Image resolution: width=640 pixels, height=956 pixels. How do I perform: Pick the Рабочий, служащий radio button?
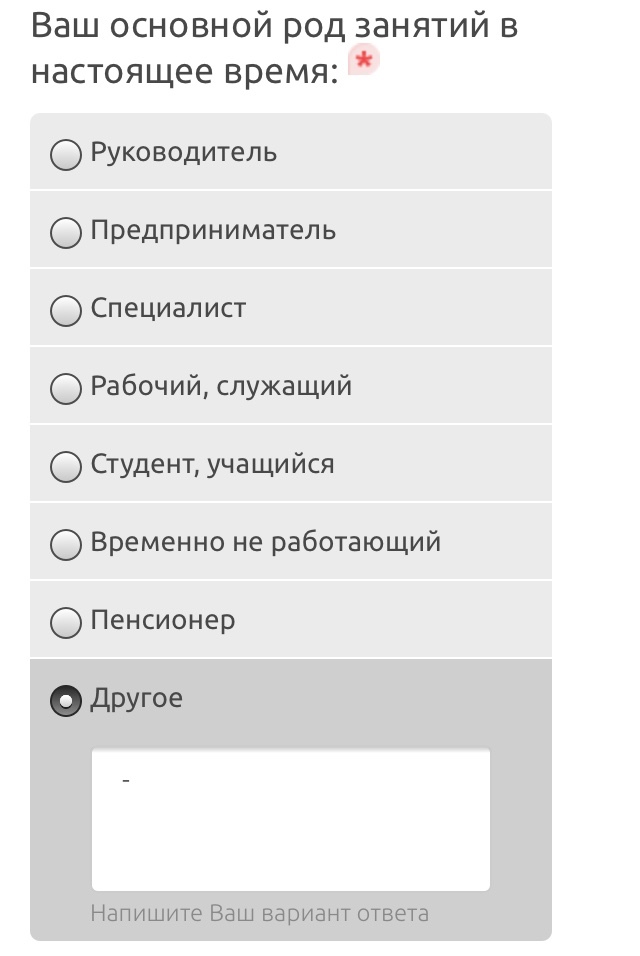66,389
